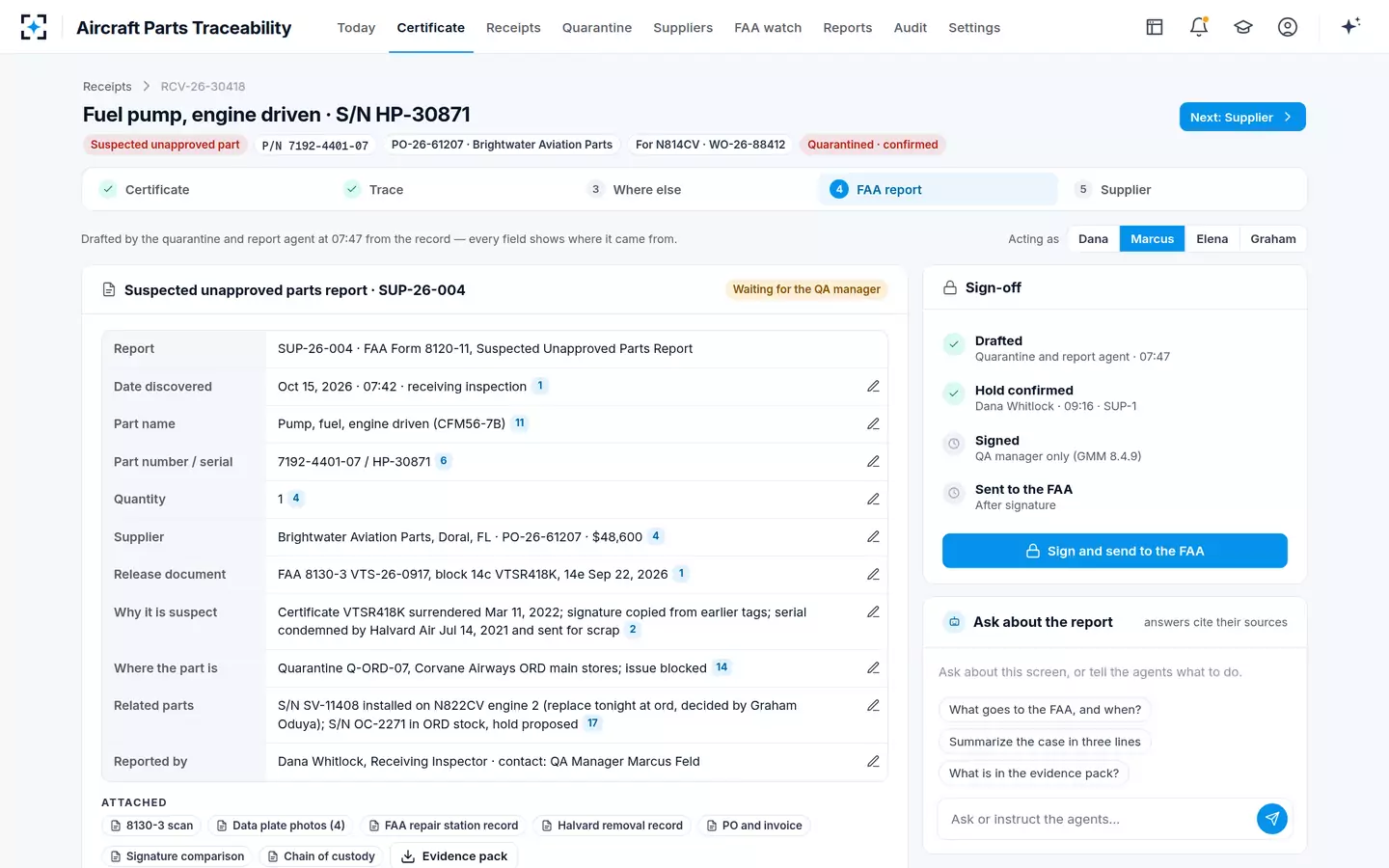Go to step 5 Supplier

(x=1182, y=189)
